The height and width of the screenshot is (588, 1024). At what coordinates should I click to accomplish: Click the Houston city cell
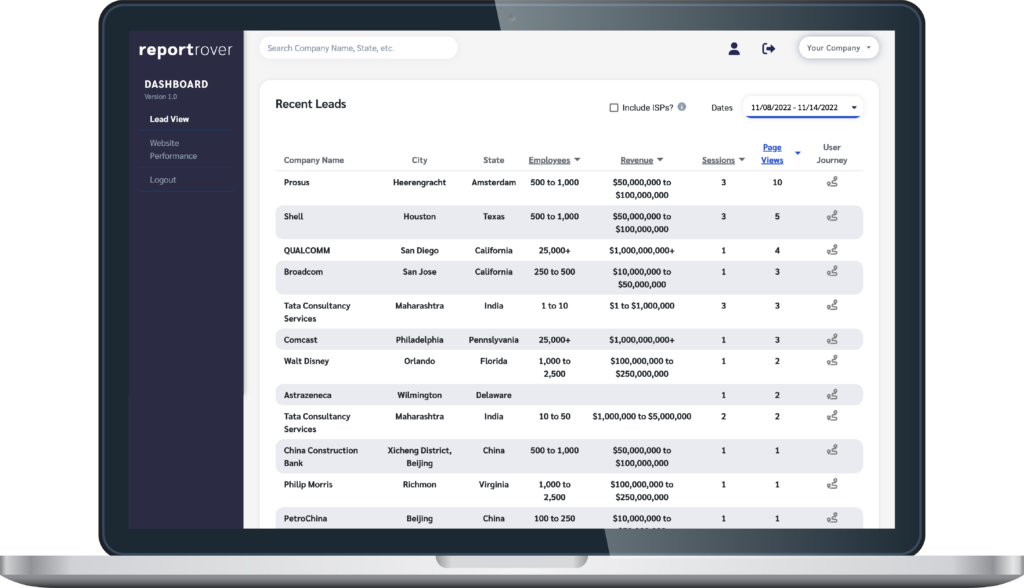[x=419, y=216]
